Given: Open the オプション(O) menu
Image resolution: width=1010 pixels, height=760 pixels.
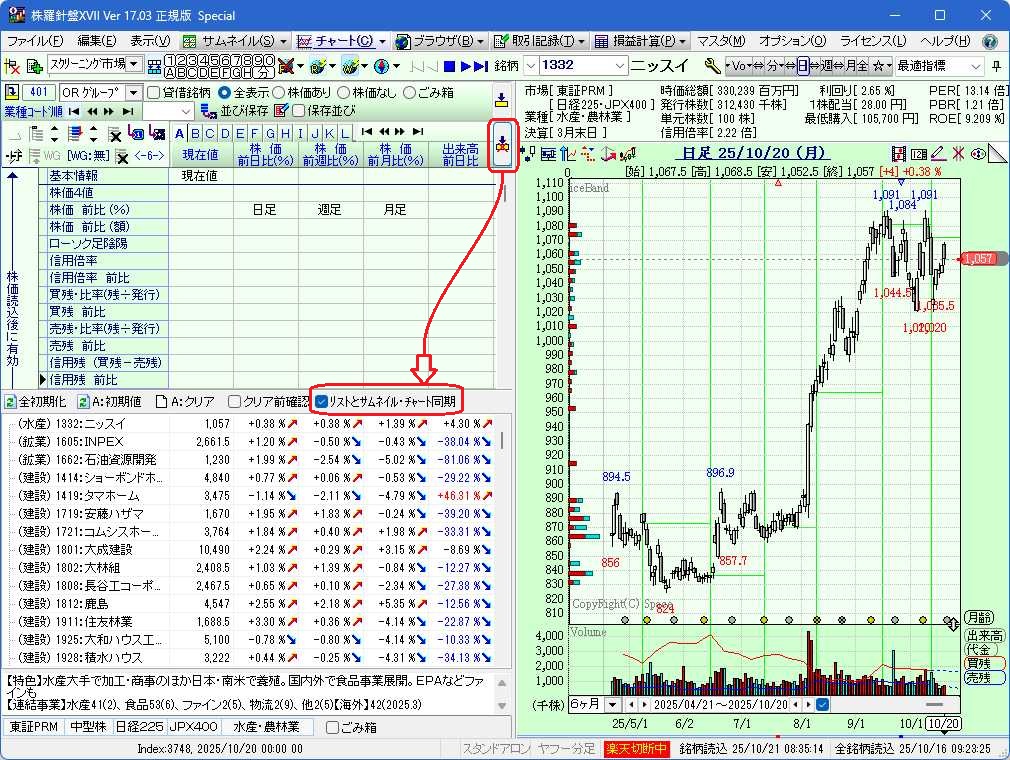Looking at the screenshot, I should pyautogui.click(x=792, y=41).
